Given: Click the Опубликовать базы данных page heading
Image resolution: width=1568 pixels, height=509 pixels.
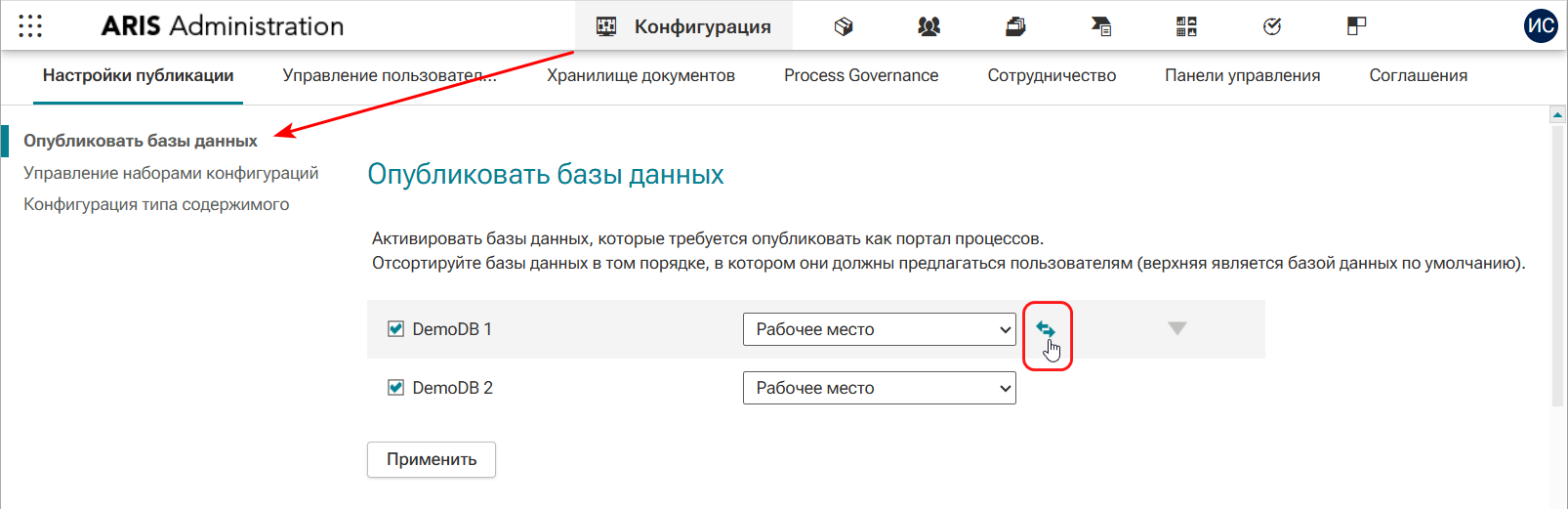Looking at the screenshot, I should [x=546, y=175].
